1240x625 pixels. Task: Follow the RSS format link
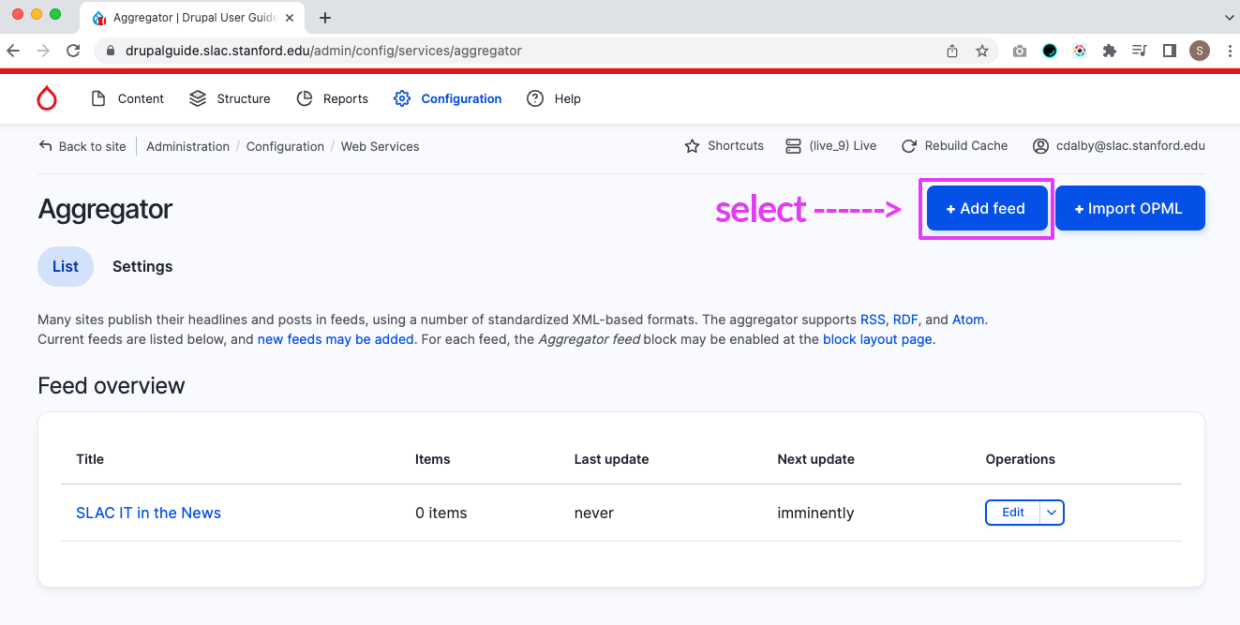(x=871, y=319)
